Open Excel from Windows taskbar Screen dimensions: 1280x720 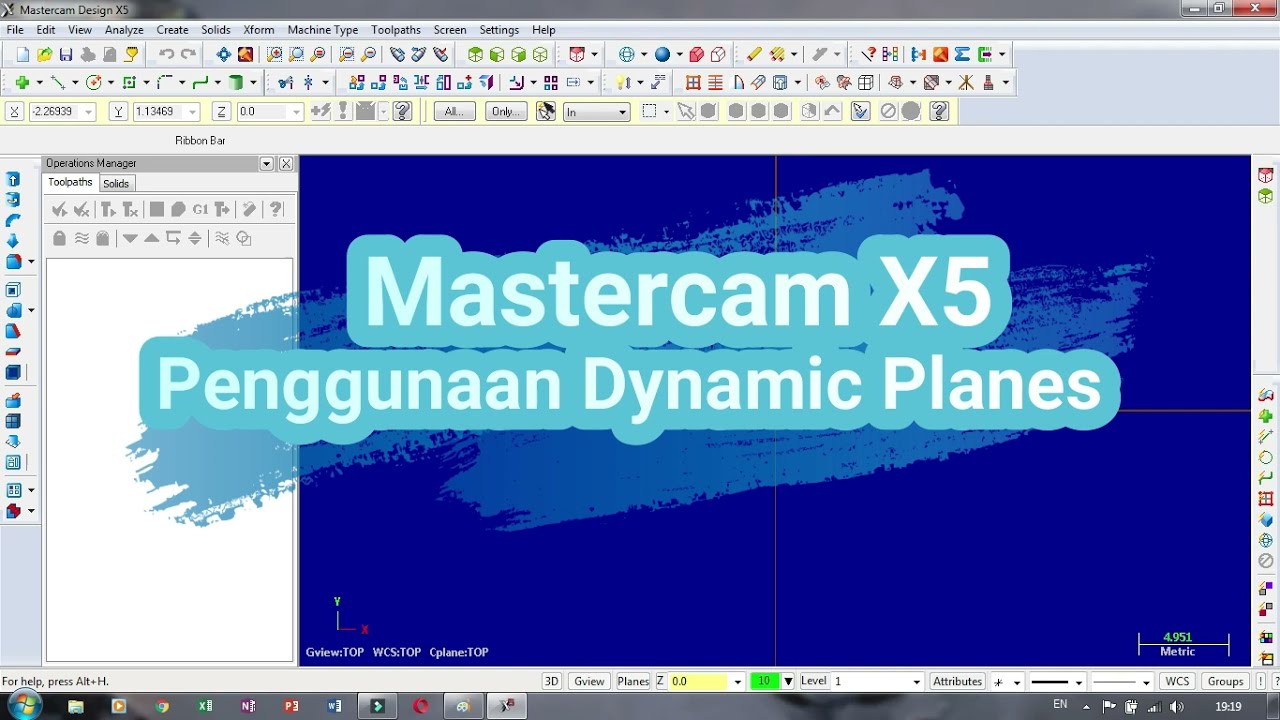[x=205, y=706]
